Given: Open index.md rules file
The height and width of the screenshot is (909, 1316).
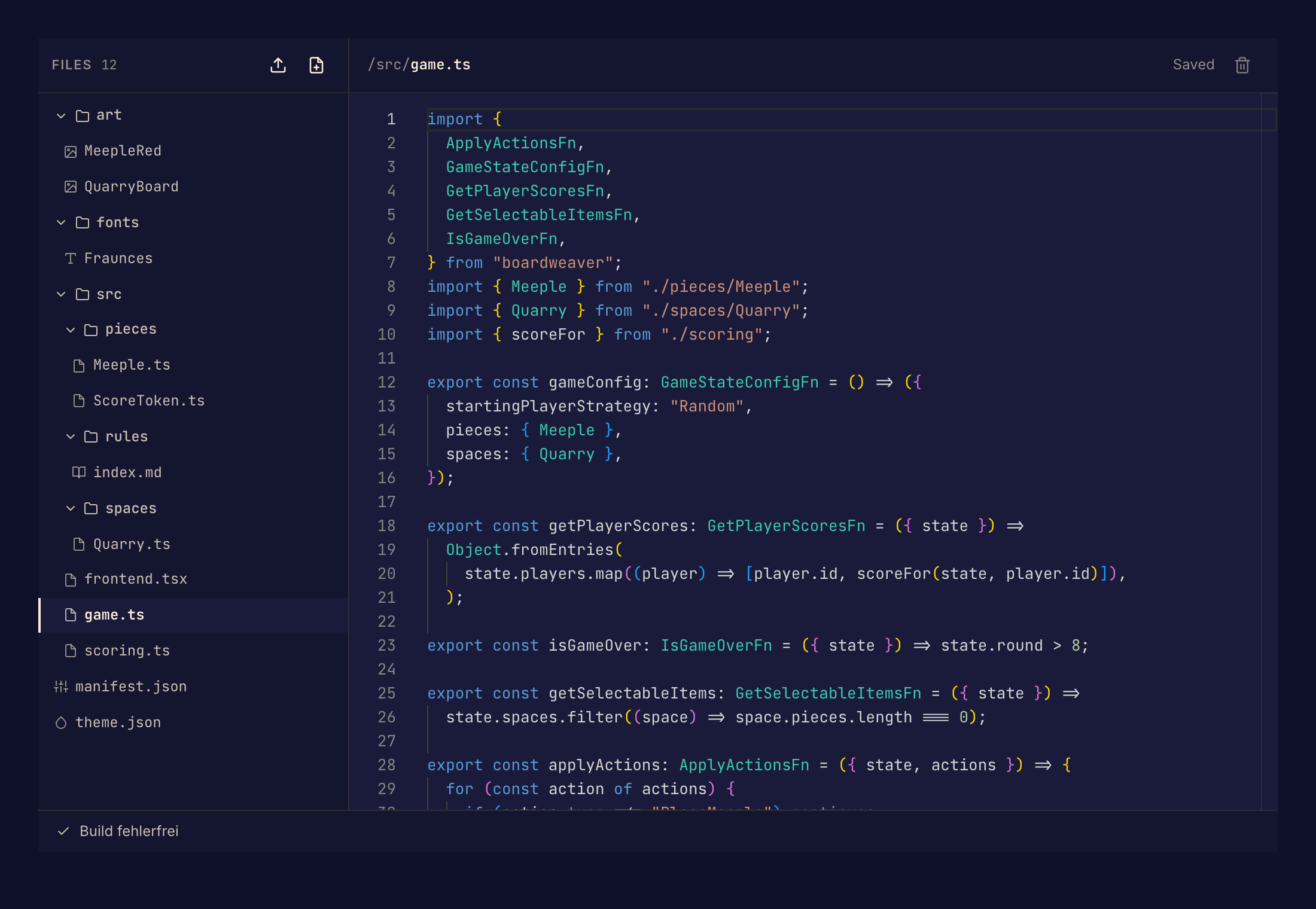Looking at the screenshot, I should point(194,472).
